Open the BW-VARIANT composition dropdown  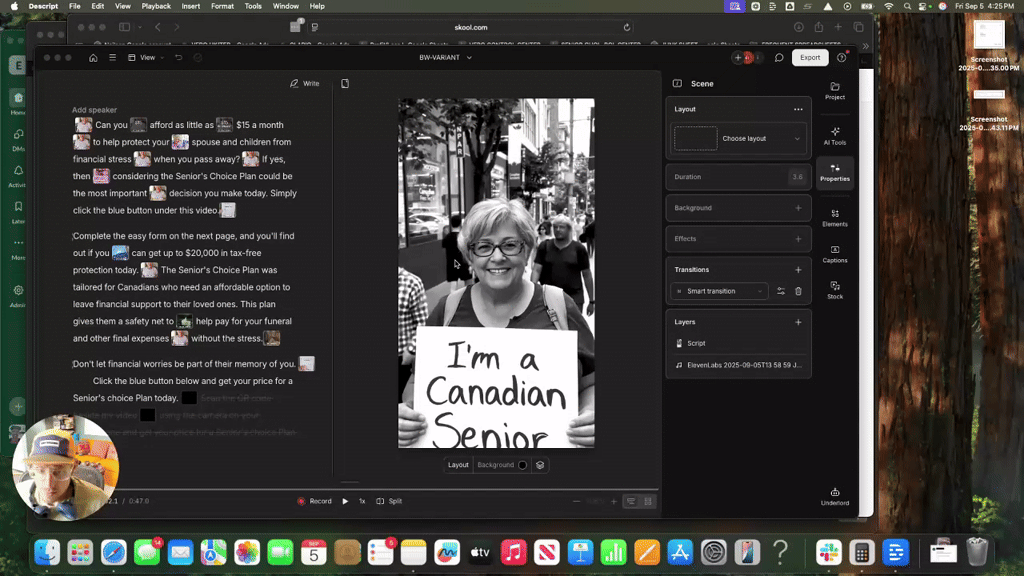coord(445,57)
